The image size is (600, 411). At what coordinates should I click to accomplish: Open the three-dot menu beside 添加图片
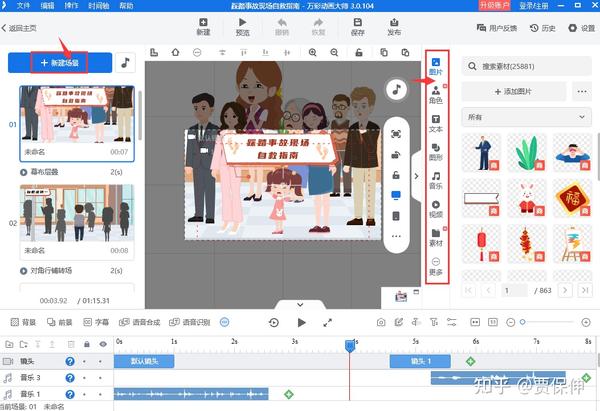point(582,91)
